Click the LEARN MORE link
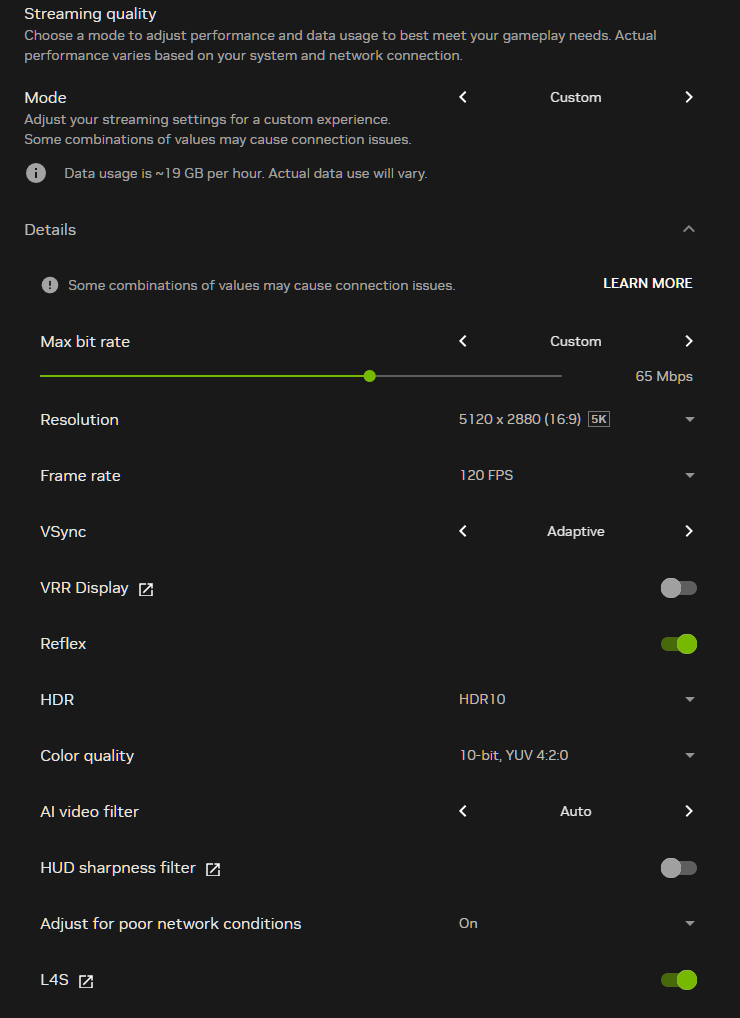 coord(647,283)
